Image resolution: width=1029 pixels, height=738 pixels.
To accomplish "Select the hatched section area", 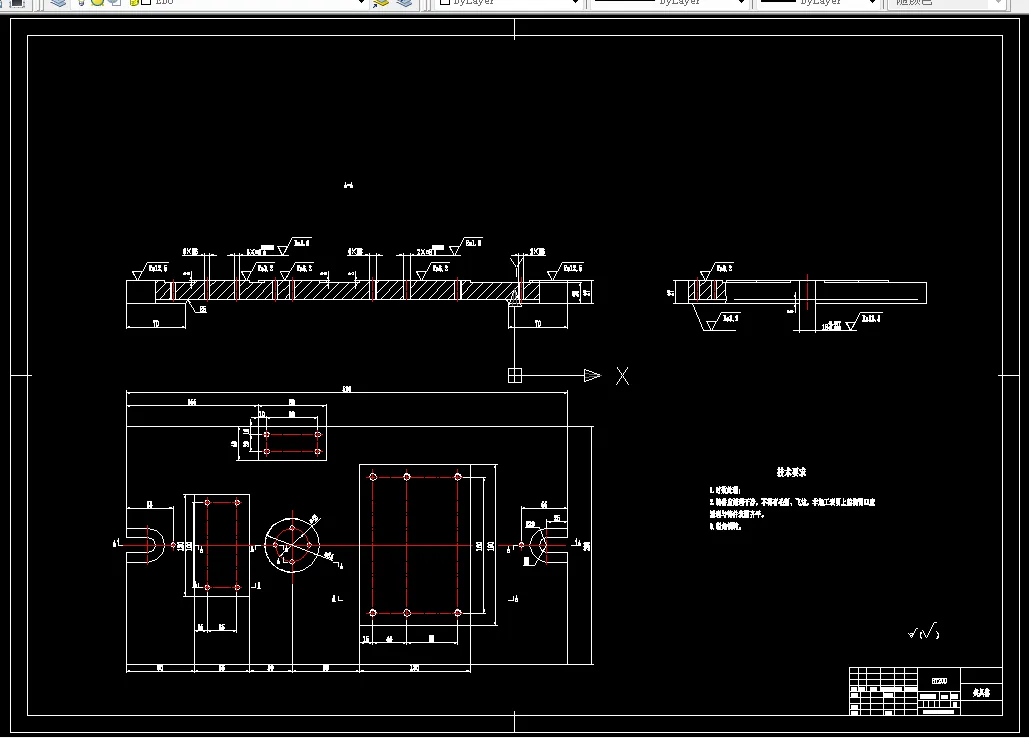I will pyautogui.click(x=348, y=291).
